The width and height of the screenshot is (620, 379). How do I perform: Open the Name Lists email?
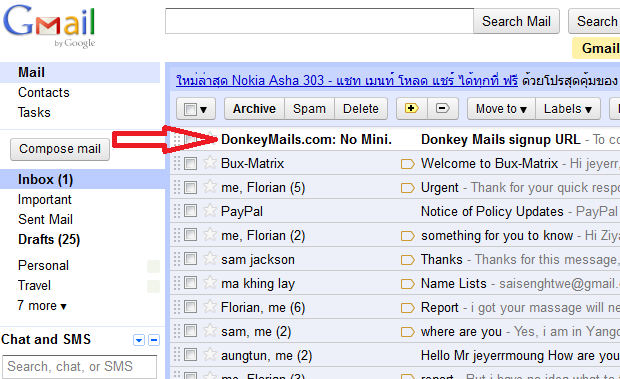(x=395, y=283)
